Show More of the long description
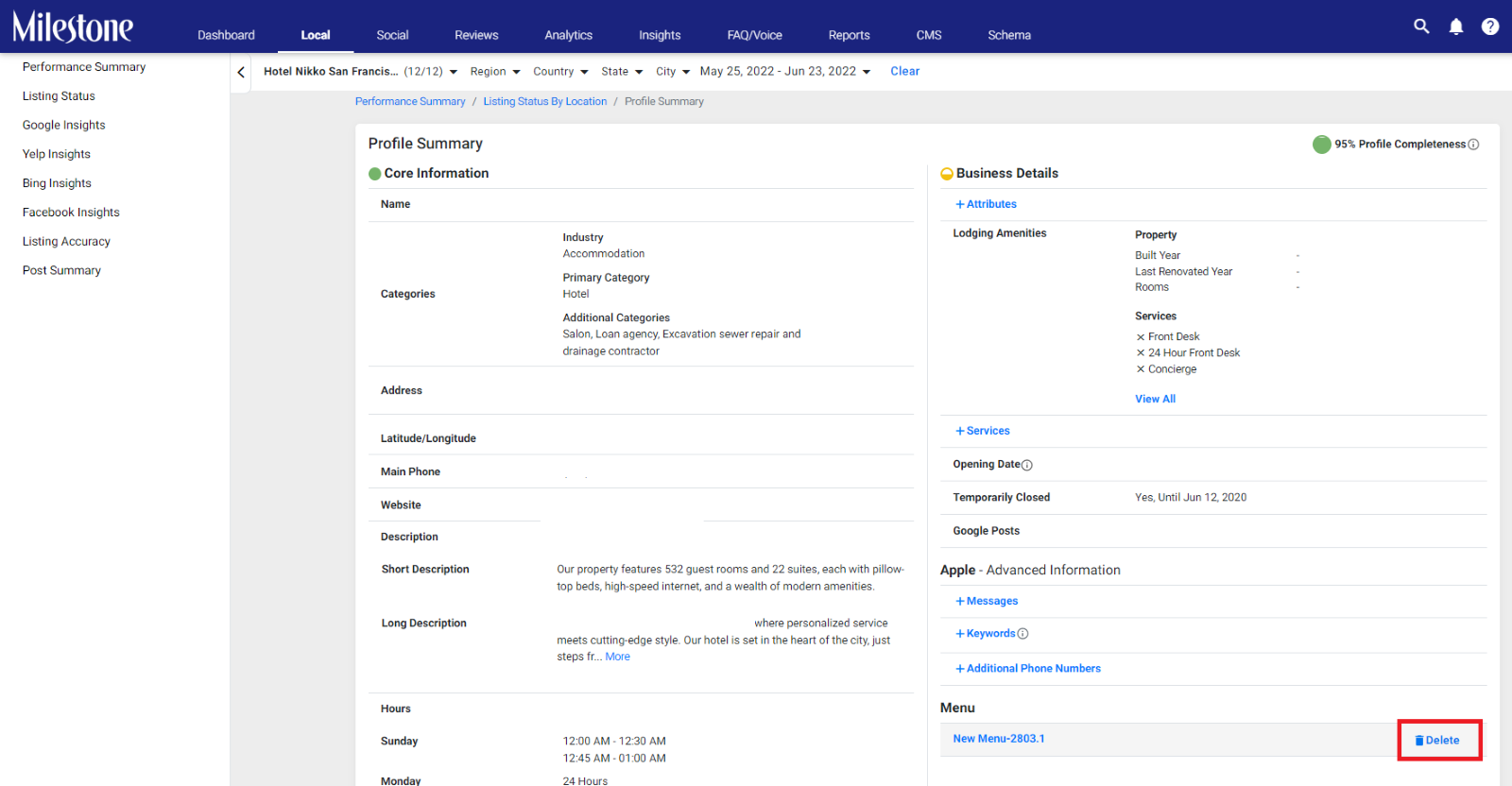This screenshot has height=786, width=1512. 617,658
